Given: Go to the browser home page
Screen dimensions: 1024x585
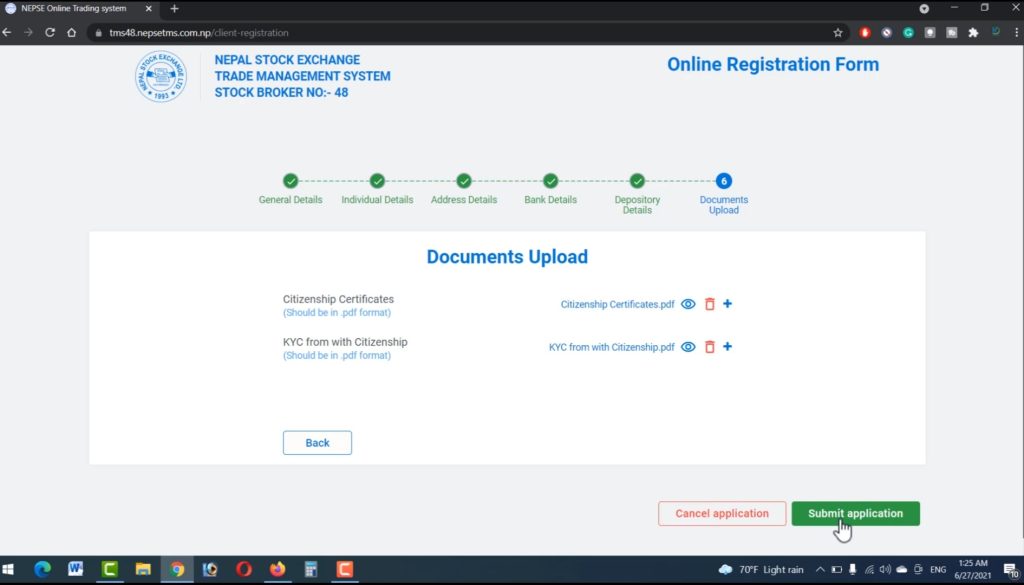Looking at the screenshot, I should (71, 33).
